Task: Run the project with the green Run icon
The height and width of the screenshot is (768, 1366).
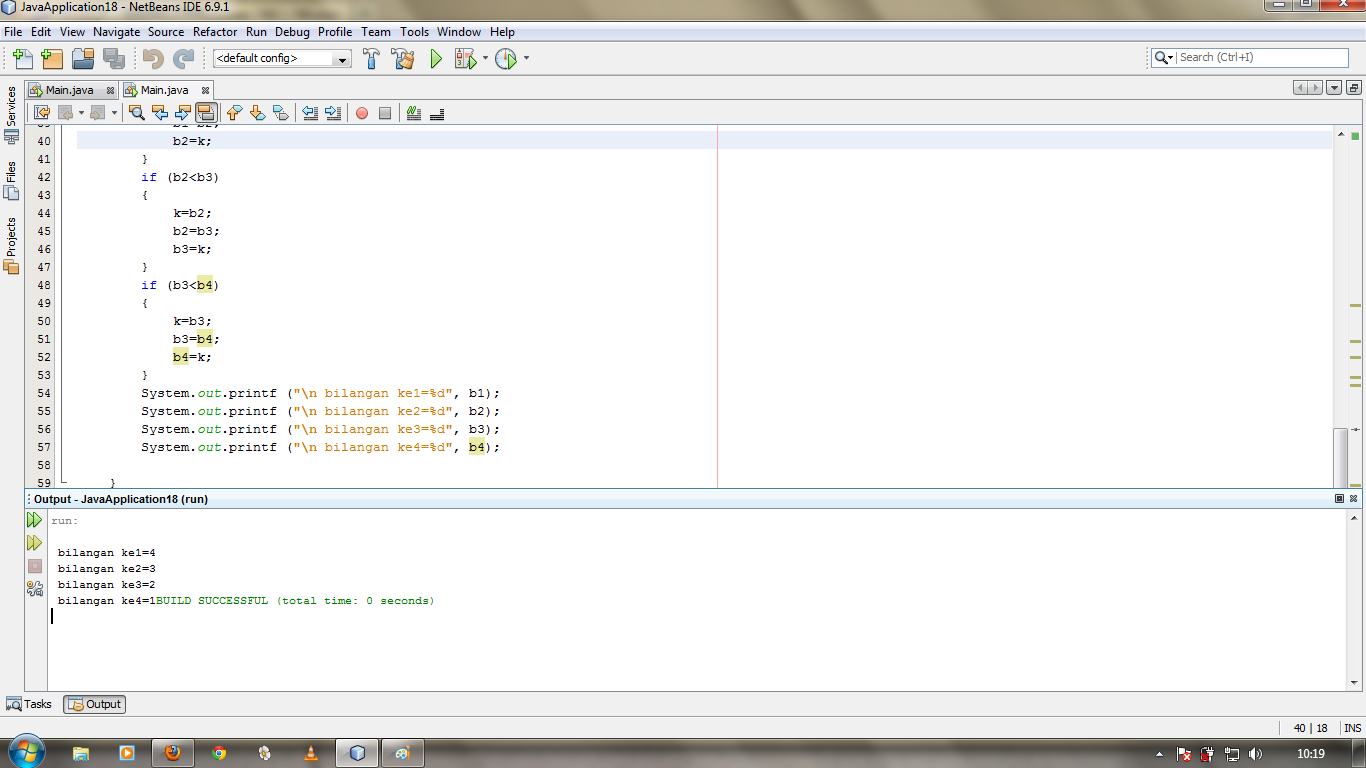Action: tap(435, 59)
